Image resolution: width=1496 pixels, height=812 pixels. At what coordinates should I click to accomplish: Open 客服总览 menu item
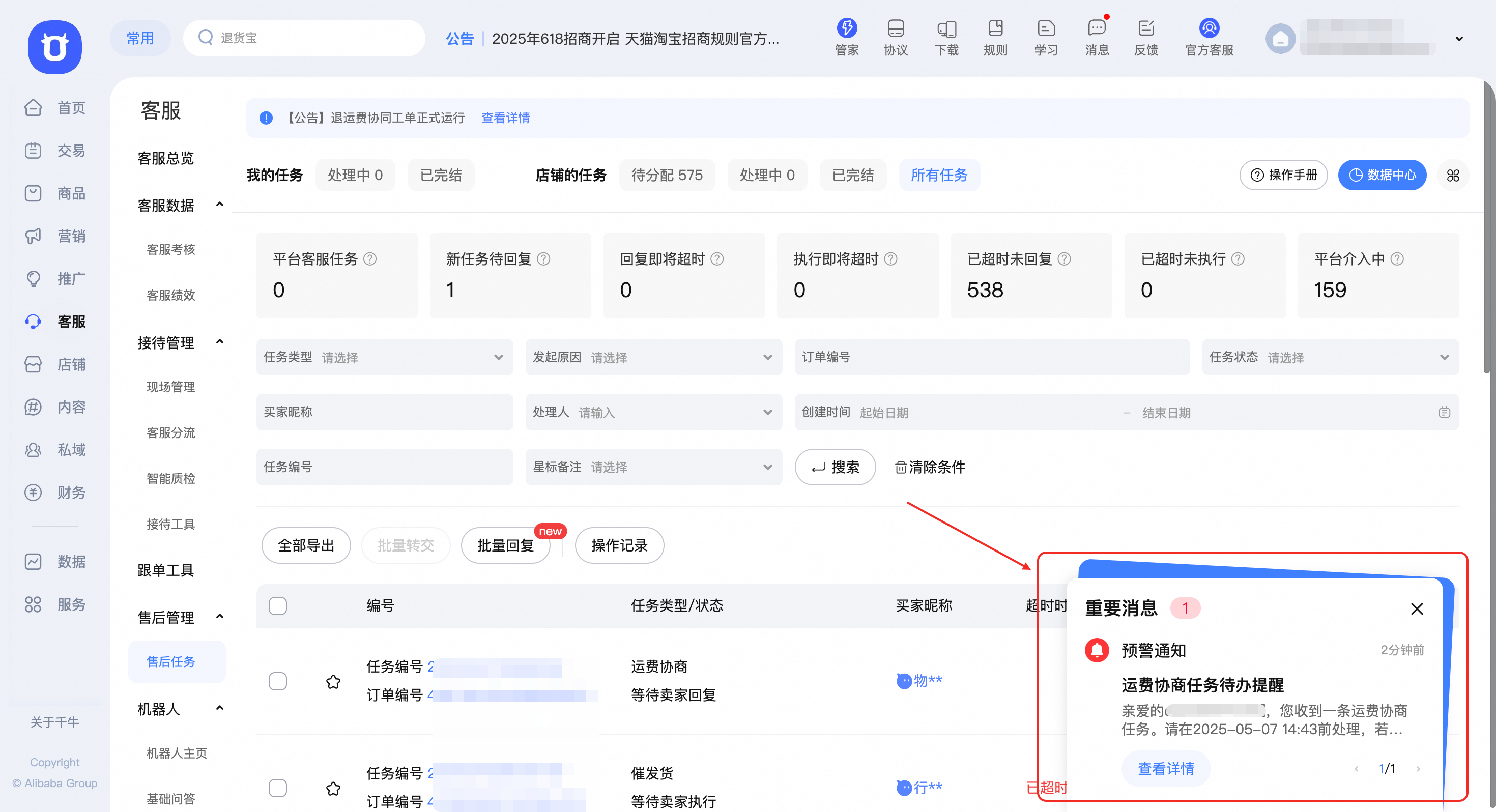point(165,158)
